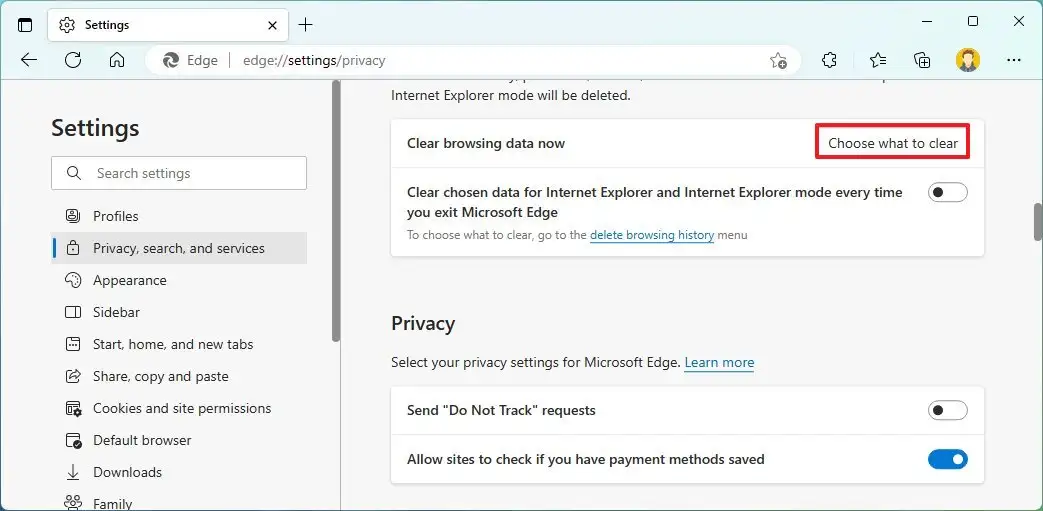Go to Cookies and site permissions
Viewport: 1043px width, 511px height.
pyautogui.click(x=182, y=408)
